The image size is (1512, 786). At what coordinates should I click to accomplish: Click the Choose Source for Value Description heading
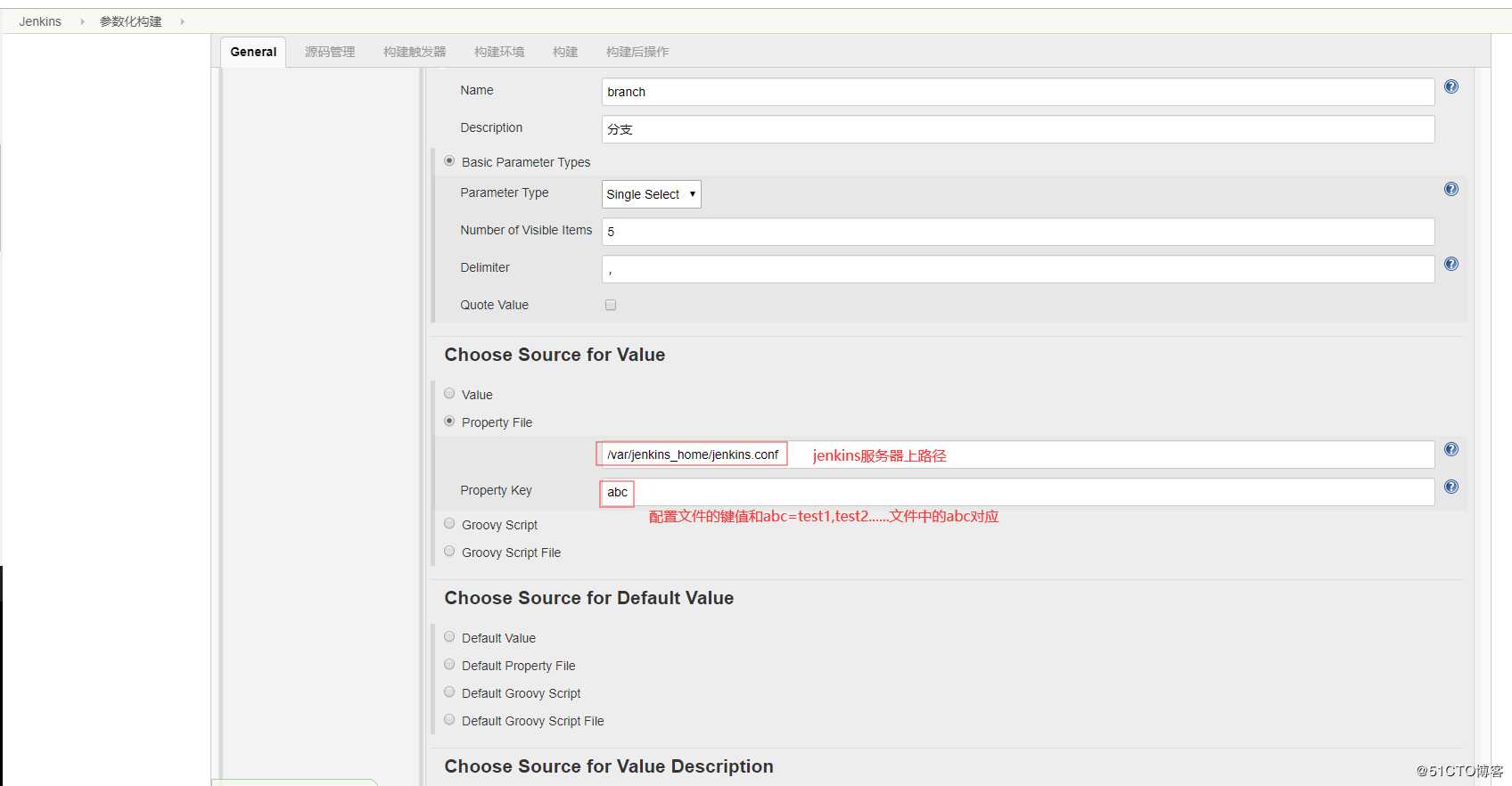pyautogui.click(x=609, y=766)
